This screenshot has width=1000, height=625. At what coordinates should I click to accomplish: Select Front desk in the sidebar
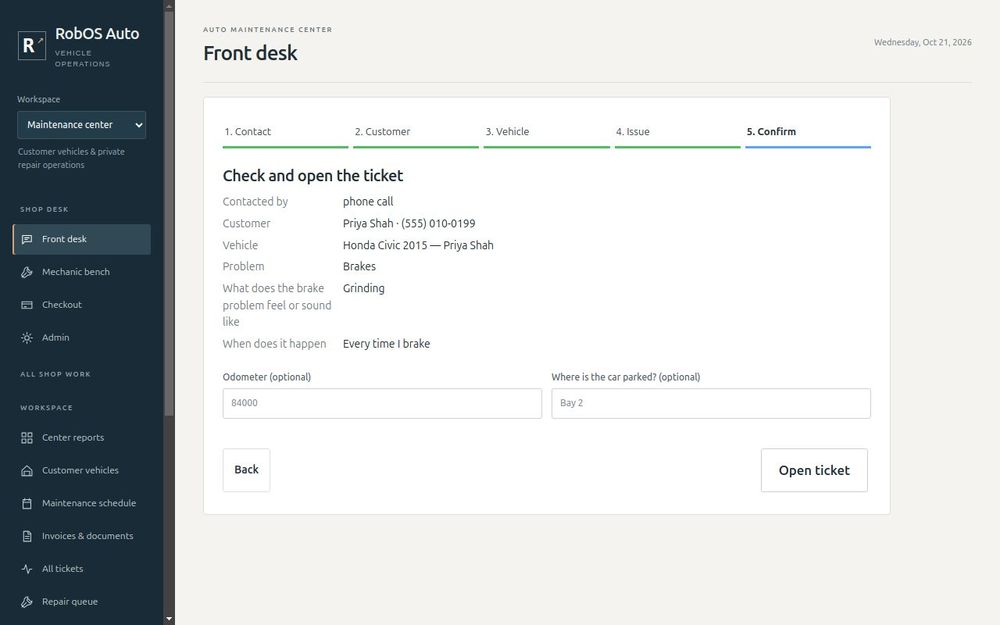(x=82, y=239)
